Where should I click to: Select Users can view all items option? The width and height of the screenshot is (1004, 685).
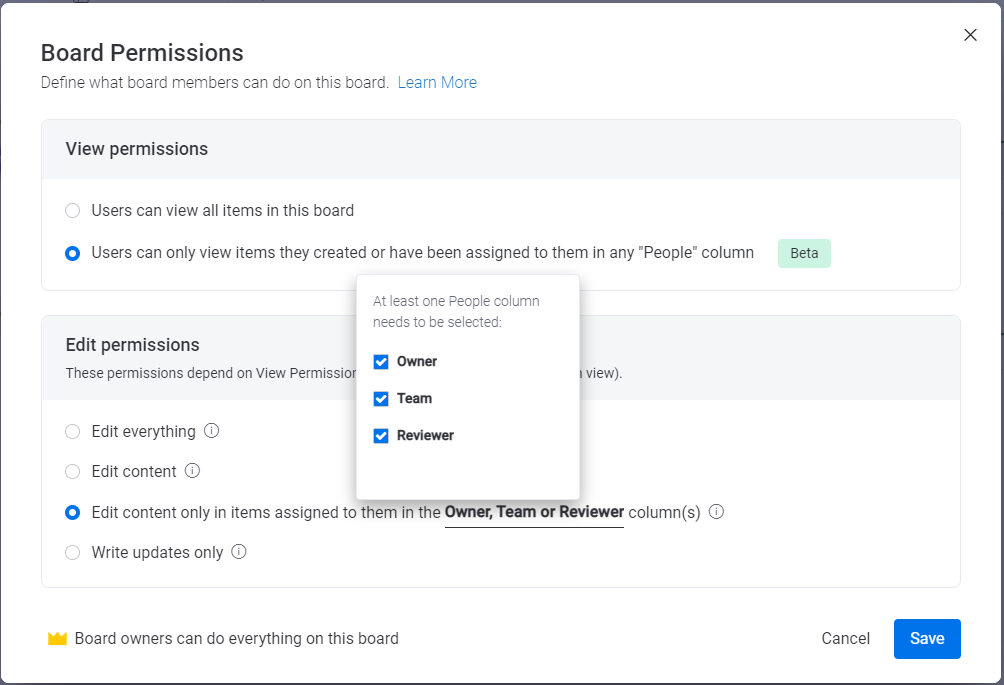[x=73, y=211]
